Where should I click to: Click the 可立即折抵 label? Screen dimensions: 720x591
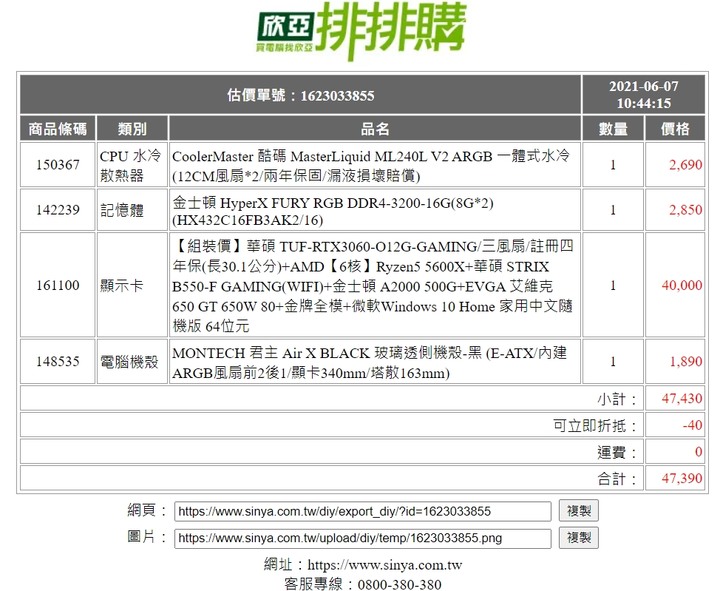coord(595,426)
